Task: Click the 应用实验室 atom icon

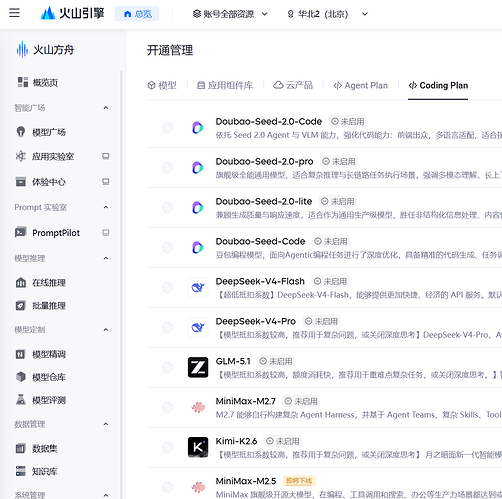Action: click(21, 156)
